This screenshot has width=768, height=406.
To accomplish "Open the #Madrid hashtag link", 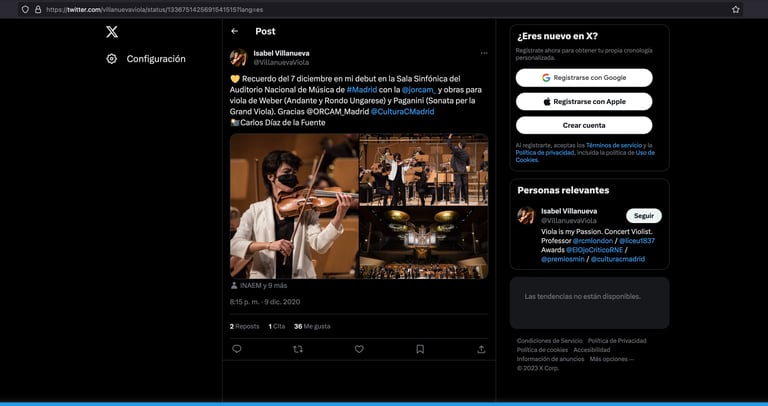I will [x=361, y=90].
